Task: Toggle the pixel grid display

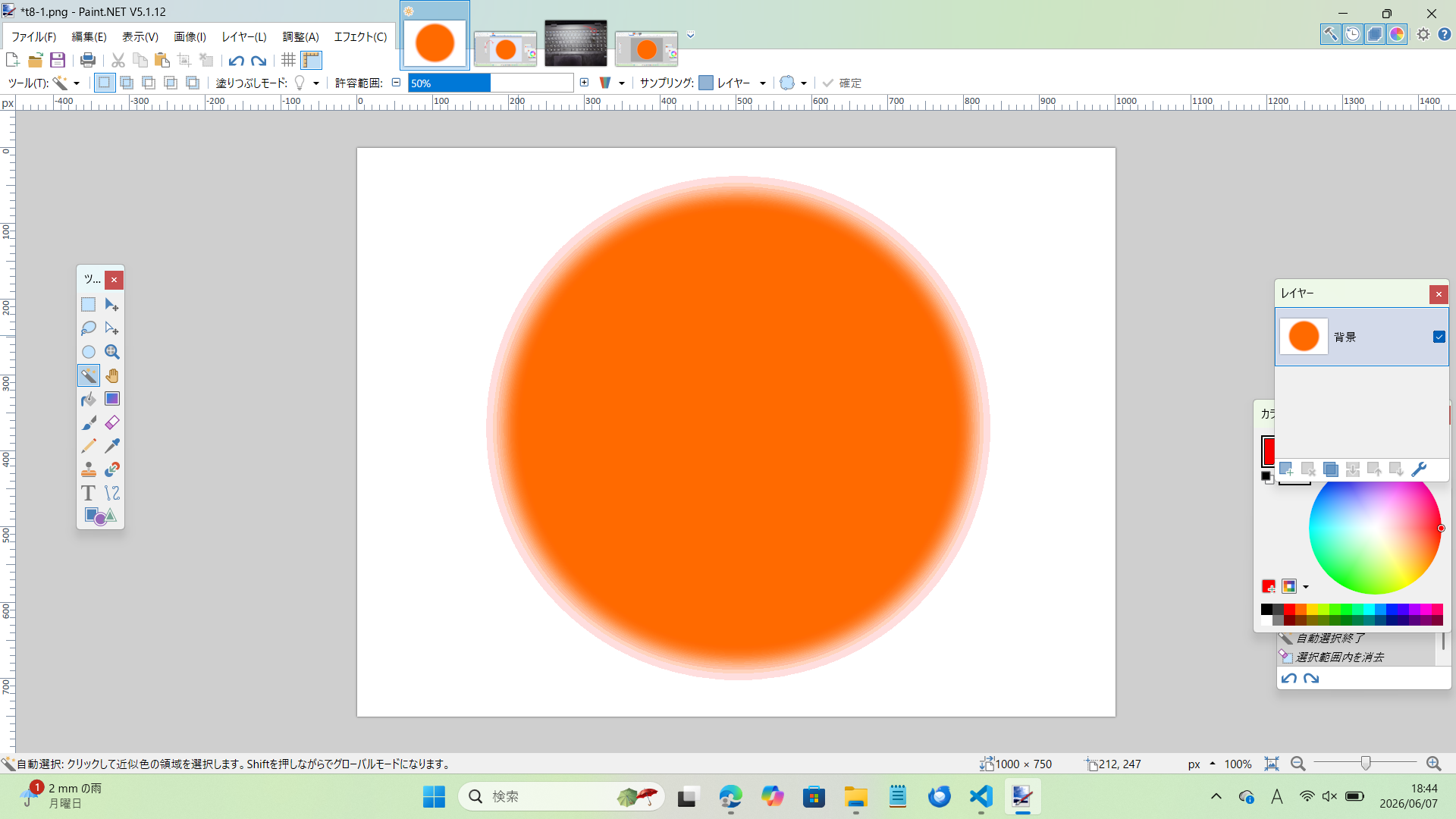Action: [x=288, y=60]
